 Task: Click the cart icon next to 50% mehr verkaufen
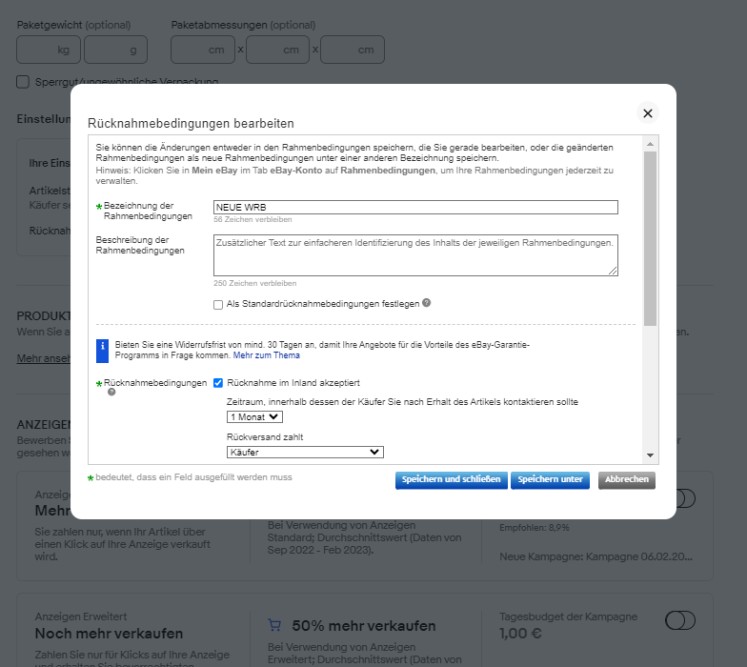(275, 625)
